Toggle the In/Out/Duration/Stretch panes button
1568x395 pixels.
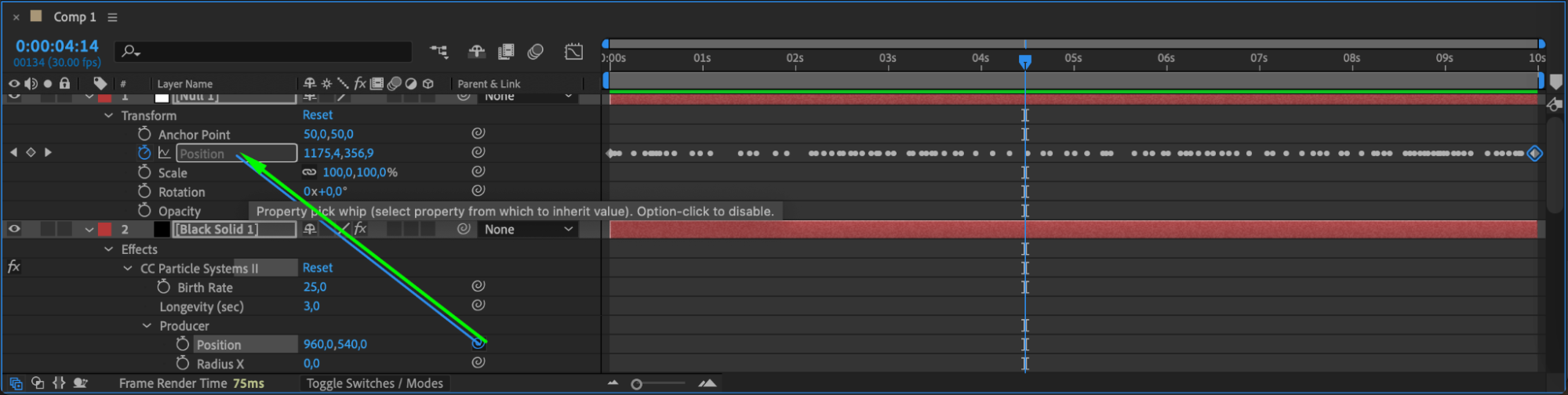(x=59, y=383)
